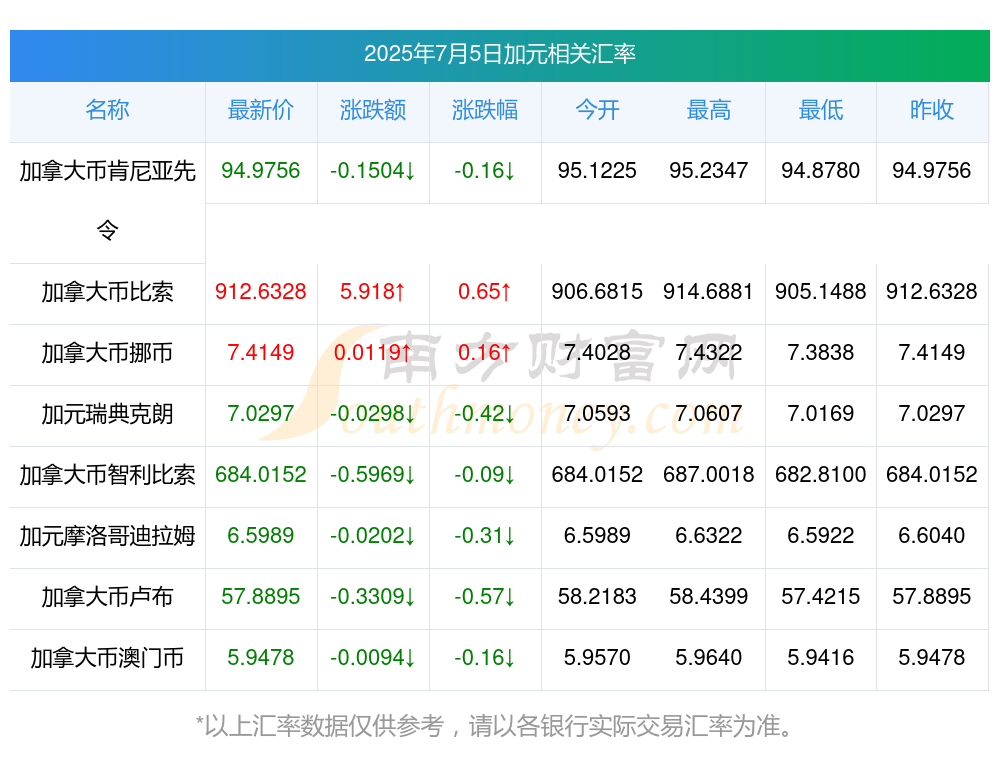Click the 今开 column header
This screenshot has width=1000, height=757.
597,110
